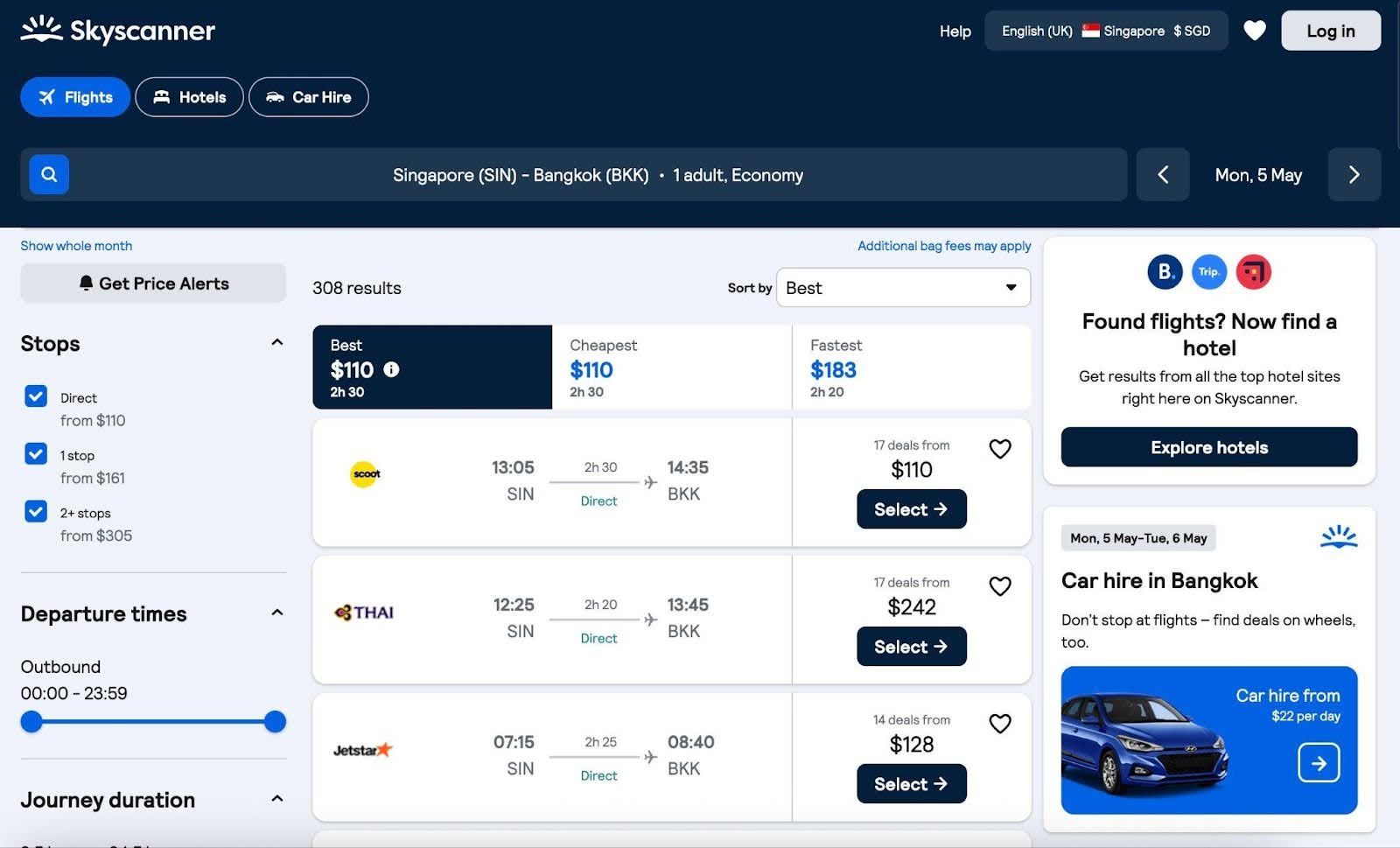The width and height of the screenshot is (1400, 848).
Task: Disable the 2+ stops filter checkbox
Action: tap(36, 511)
